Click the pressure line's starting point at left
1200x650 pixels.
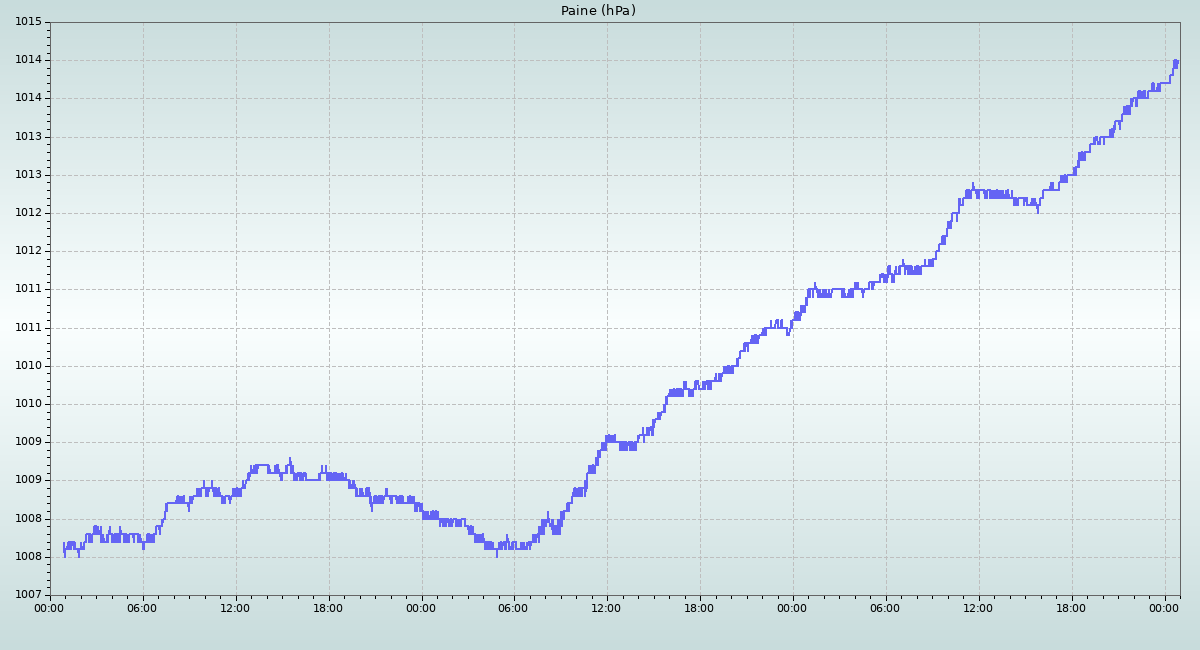pyautogui.click(x=64, y=548)
